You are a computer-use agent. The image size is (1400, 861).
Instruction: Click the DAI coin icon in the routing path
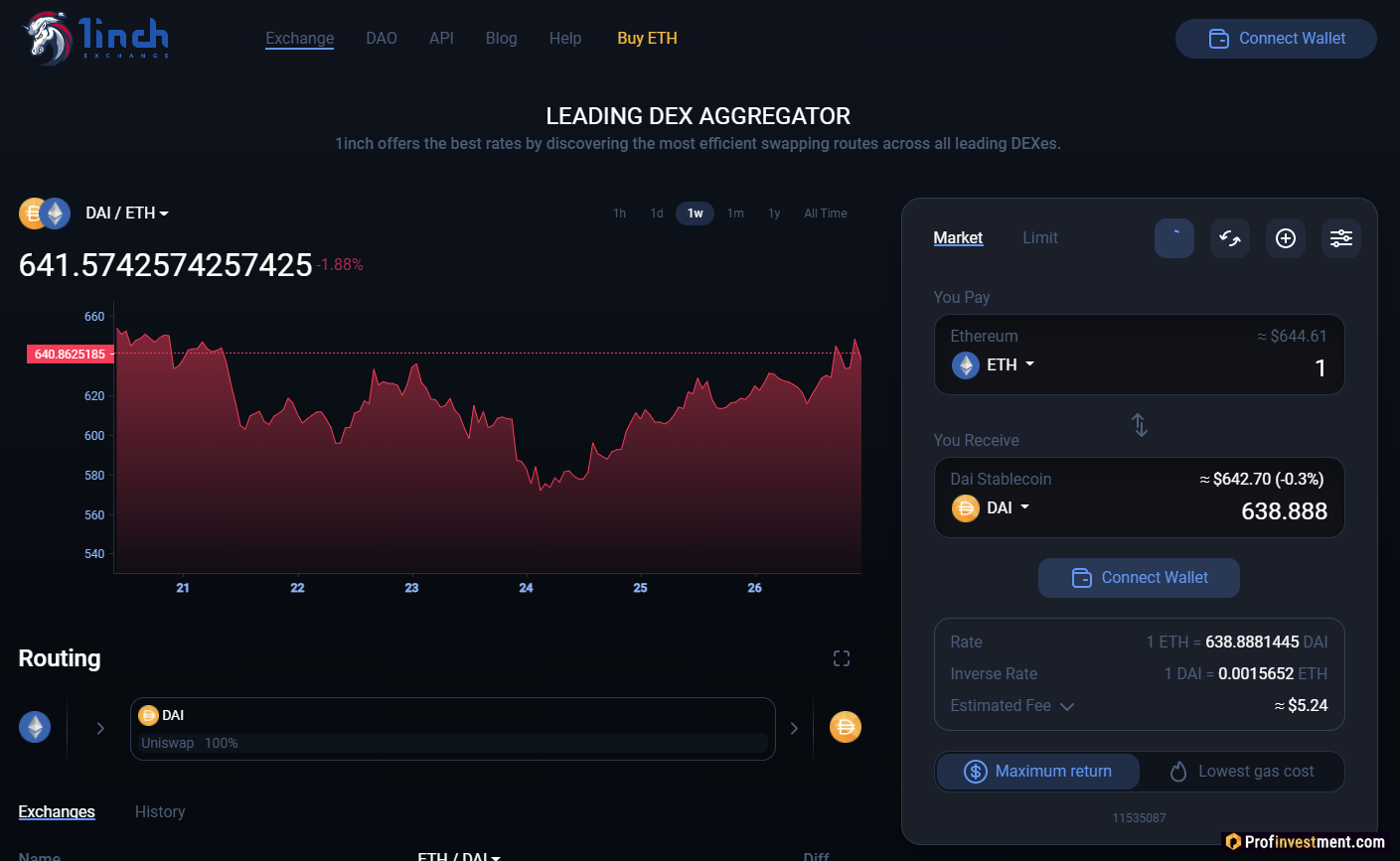point(147,714)
